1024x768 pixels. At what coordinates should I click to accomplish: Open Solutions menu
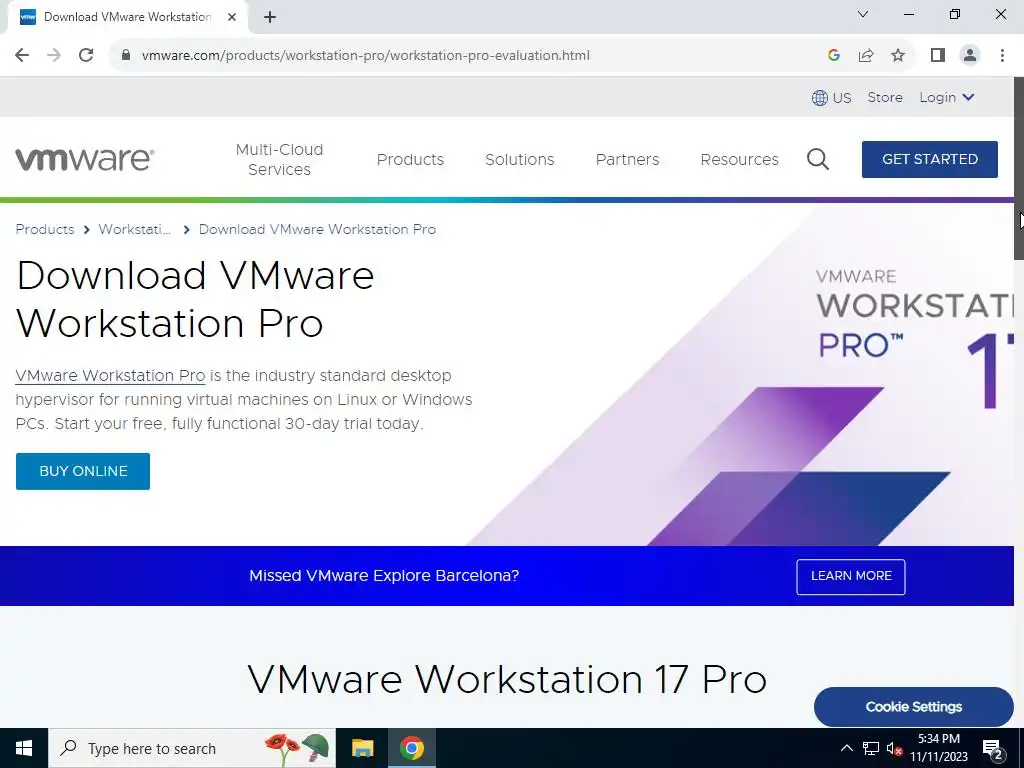(520, 159)
